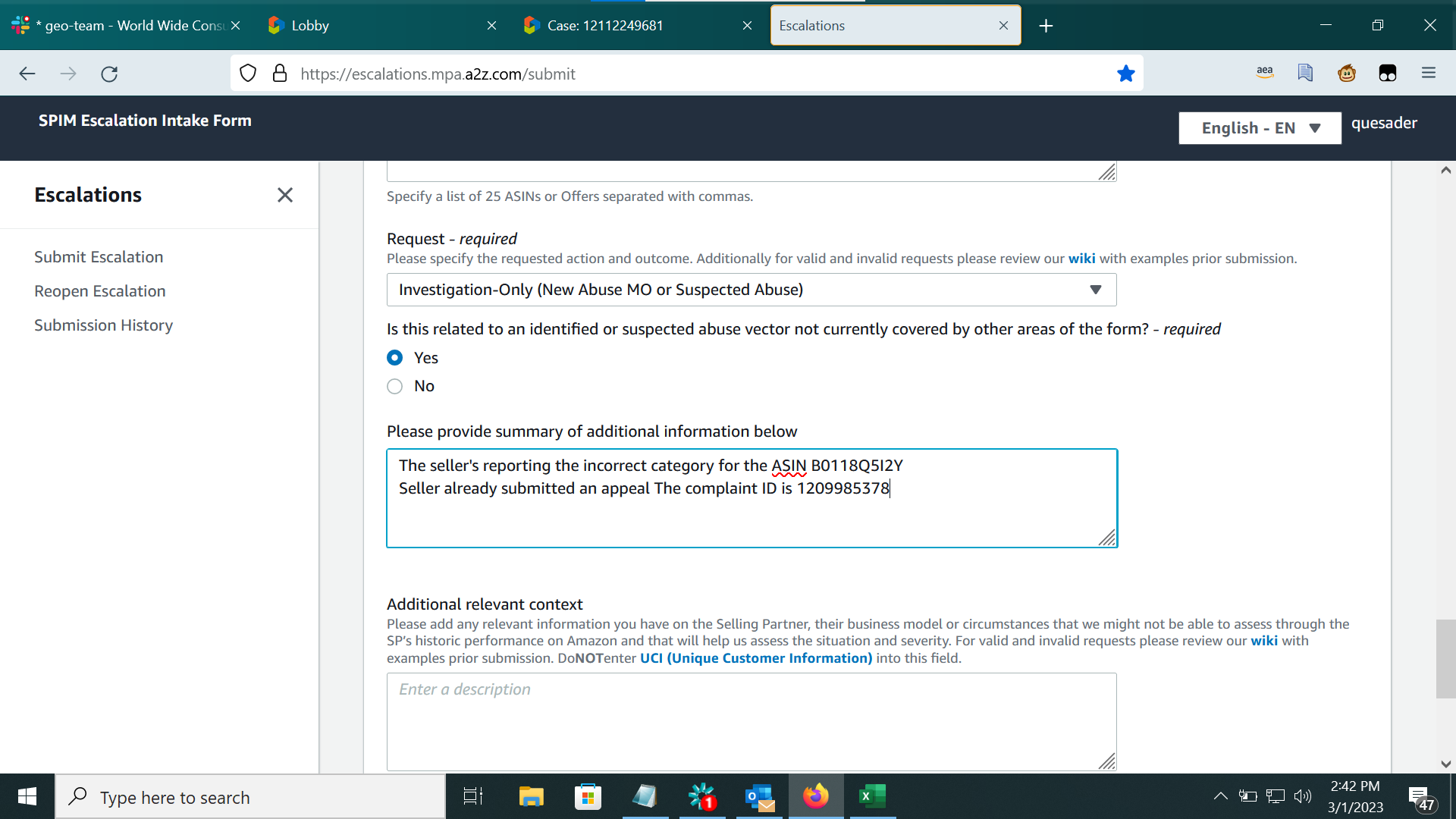Click into the summary information textarea
Image resolution: width=1456 pixels, height=819 pixels.
click(x=752, y=498)
